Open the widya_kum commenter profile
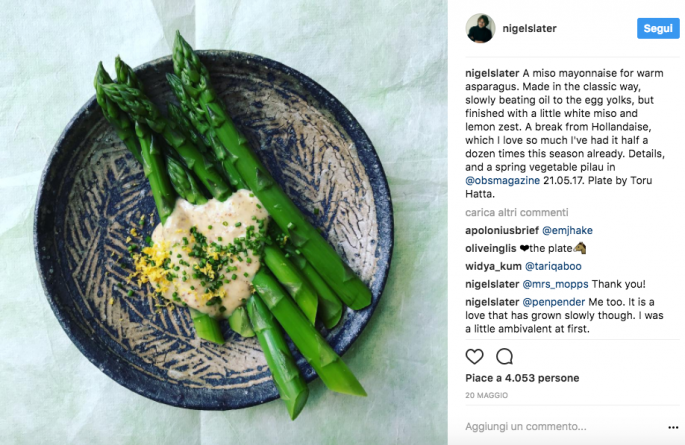Viewport: 685px width, 445px height. [493, 266]
